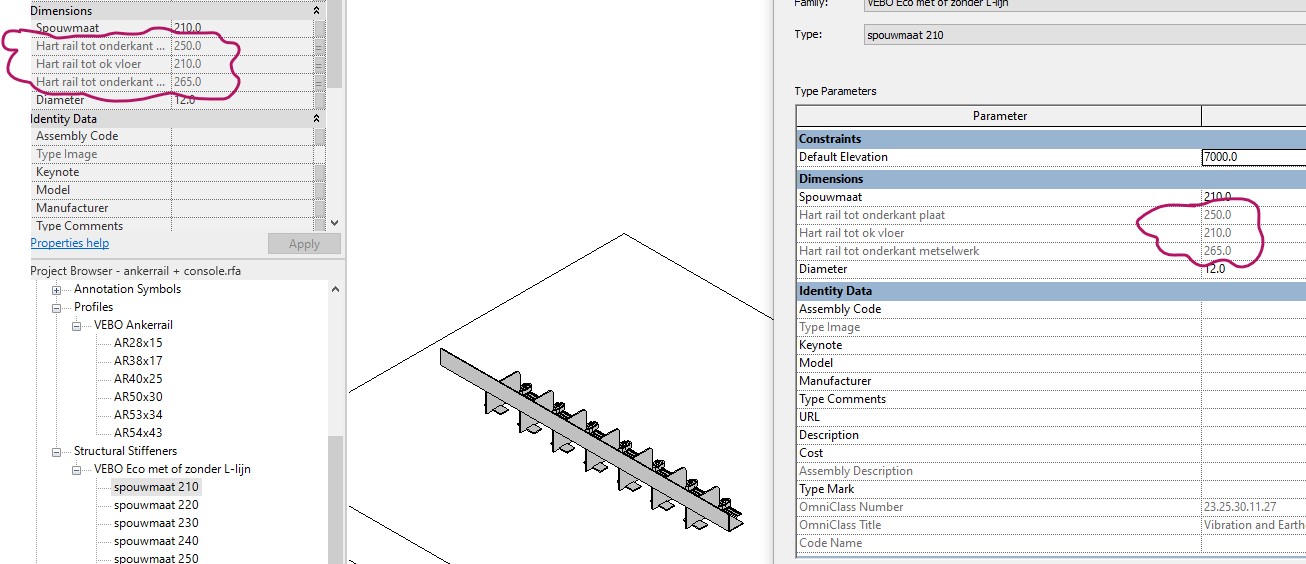Click associate button next to Assembly Code
Viewport: 1306px width, 564px height.
[x=320, y=136]
